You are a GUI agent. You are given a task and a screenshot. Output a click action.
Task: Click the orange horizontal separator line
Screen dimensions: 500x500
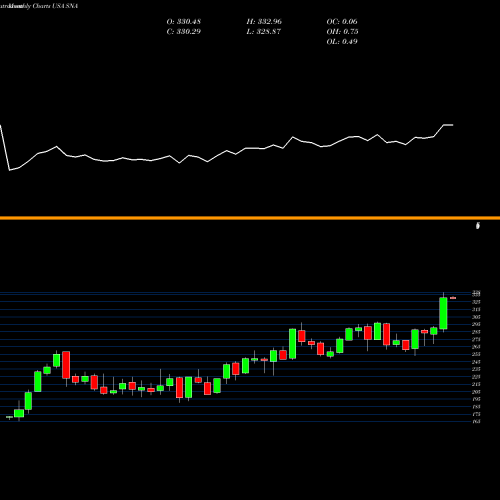(x=250, y=218)
